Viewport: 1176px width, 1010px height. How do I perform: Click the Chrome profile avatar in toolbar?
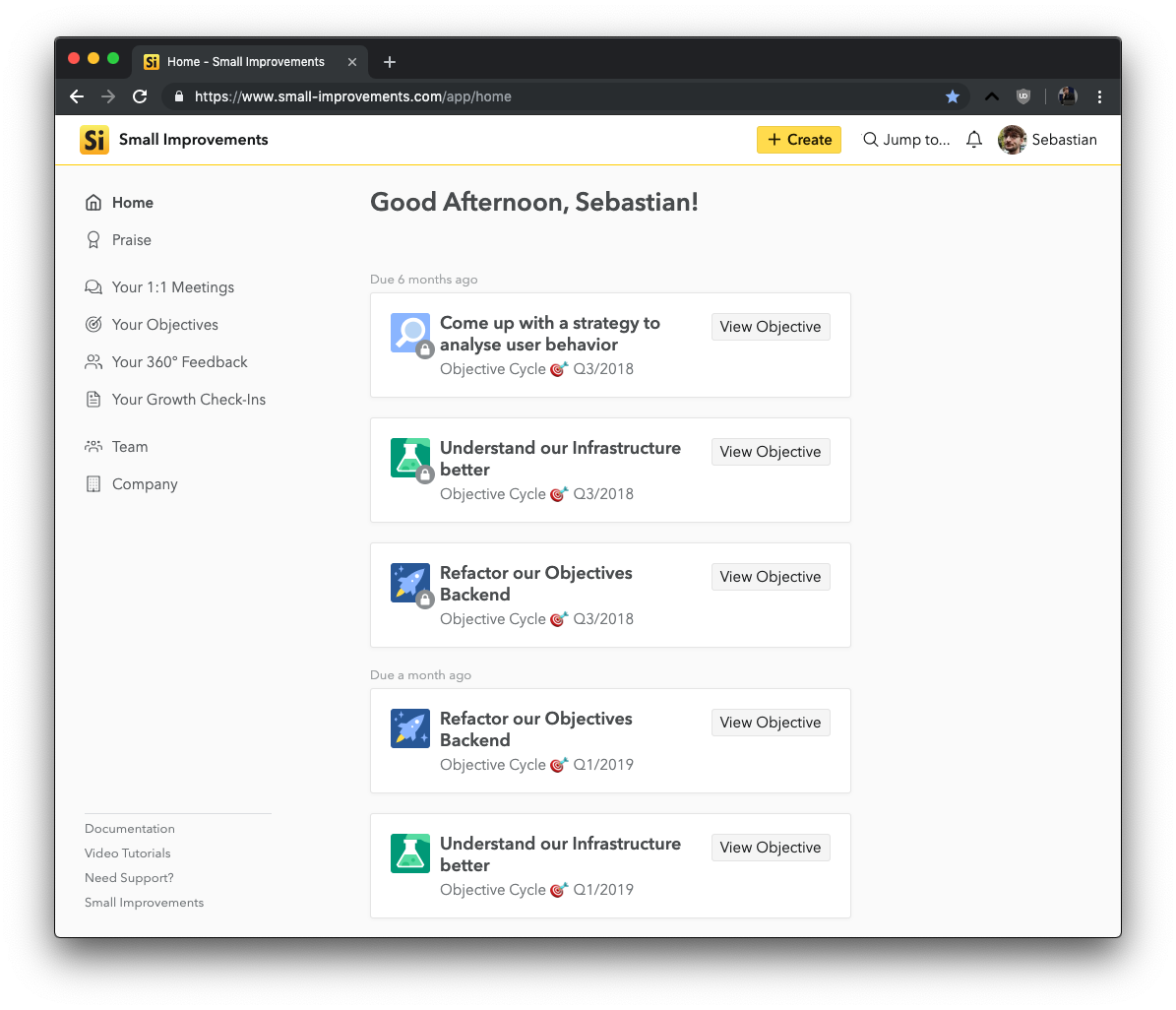click(1067, 96)
